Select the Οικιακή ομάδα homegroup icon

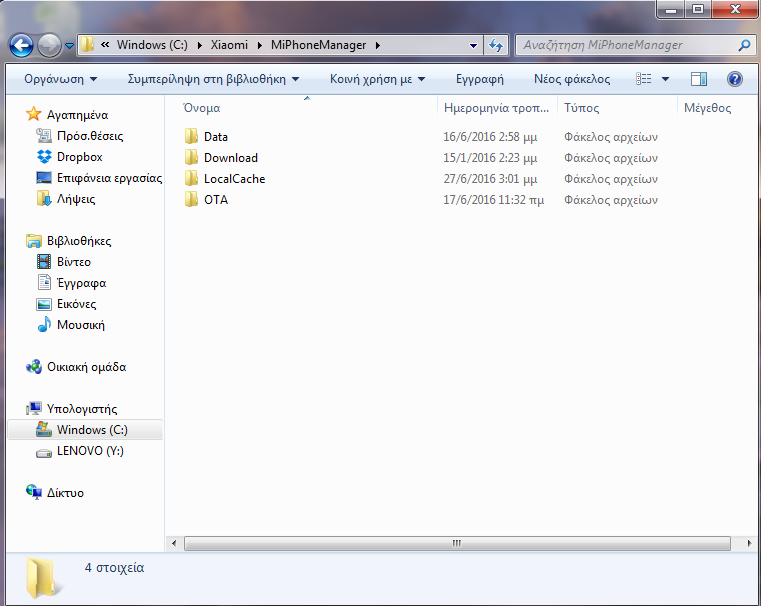coord(34,367)
